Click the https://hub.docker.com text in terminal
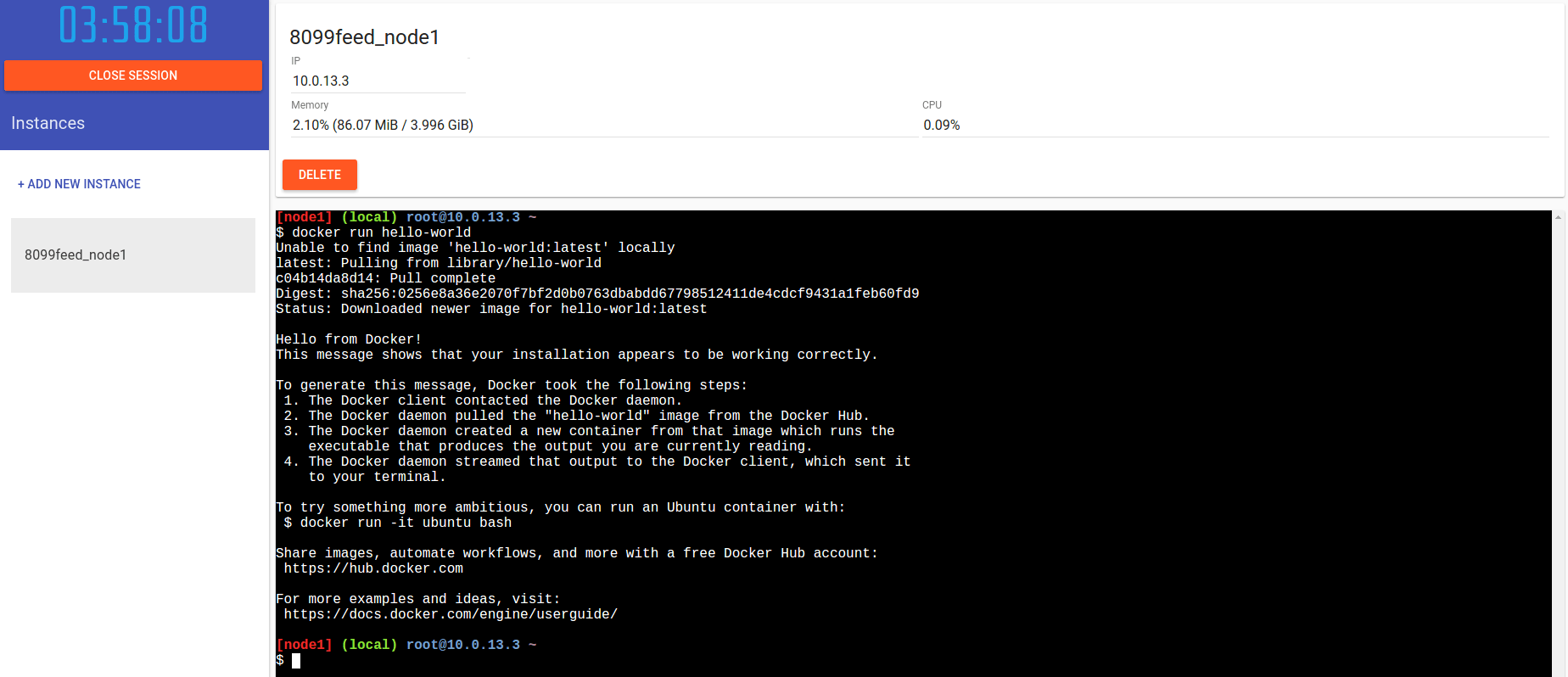The image size is (1568, 677). (373, 568)
